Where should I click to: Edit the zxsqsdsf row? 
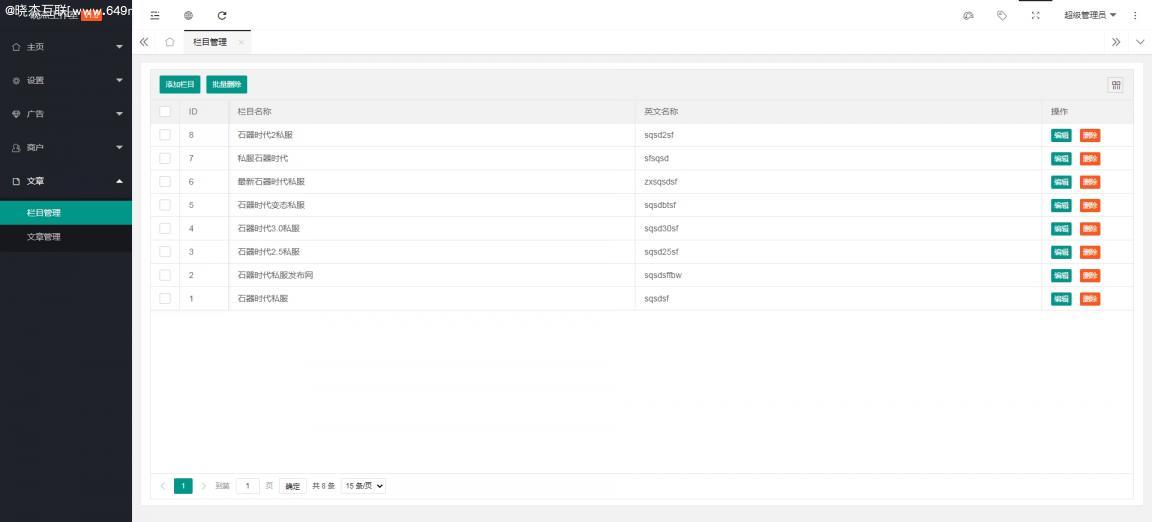tap(1061, 182)
